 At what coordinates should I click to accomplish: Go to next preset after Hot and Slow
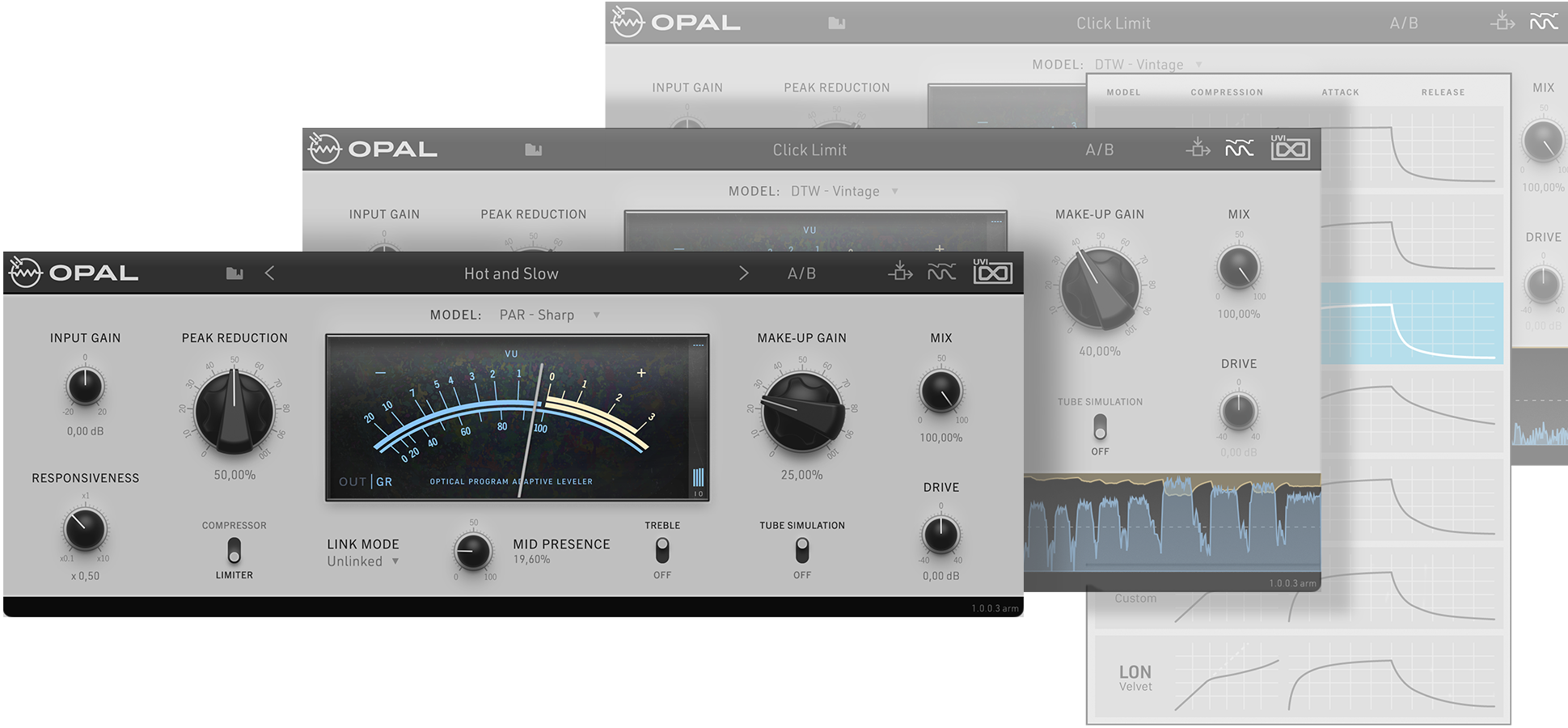(x=743, y=273)
